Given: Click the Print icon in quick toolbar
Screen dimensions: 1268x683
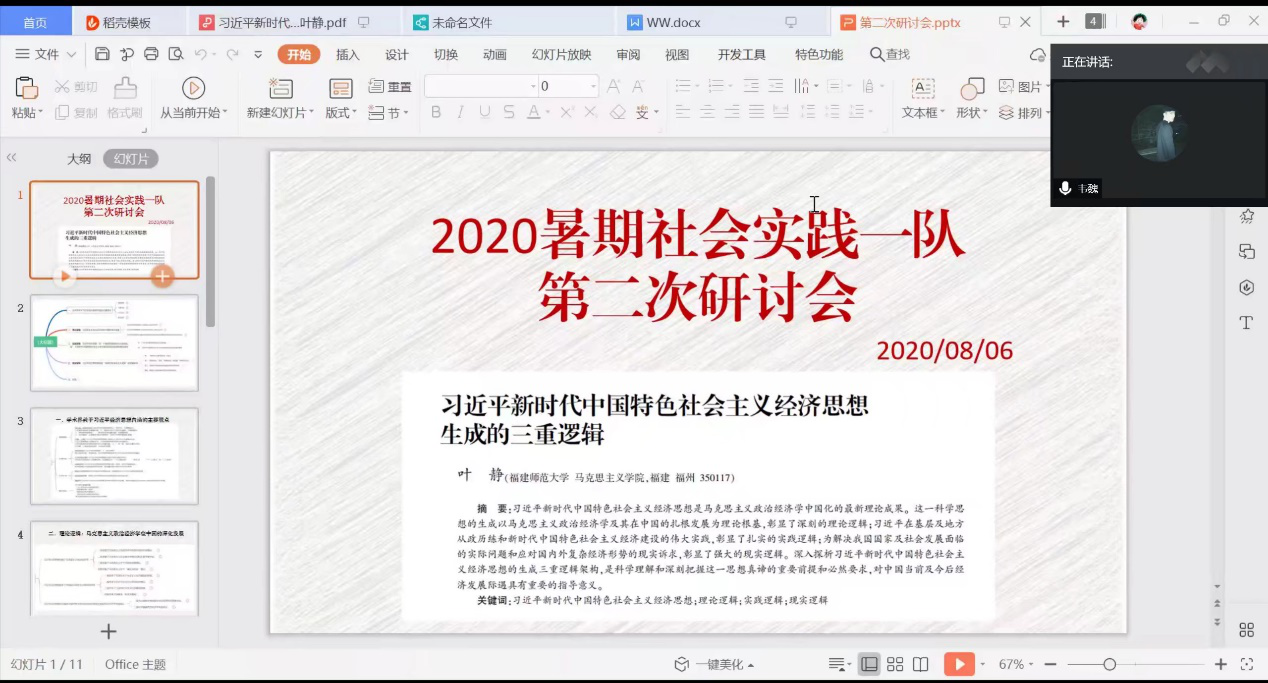Looking at the screenshot, I should (151, 54).
